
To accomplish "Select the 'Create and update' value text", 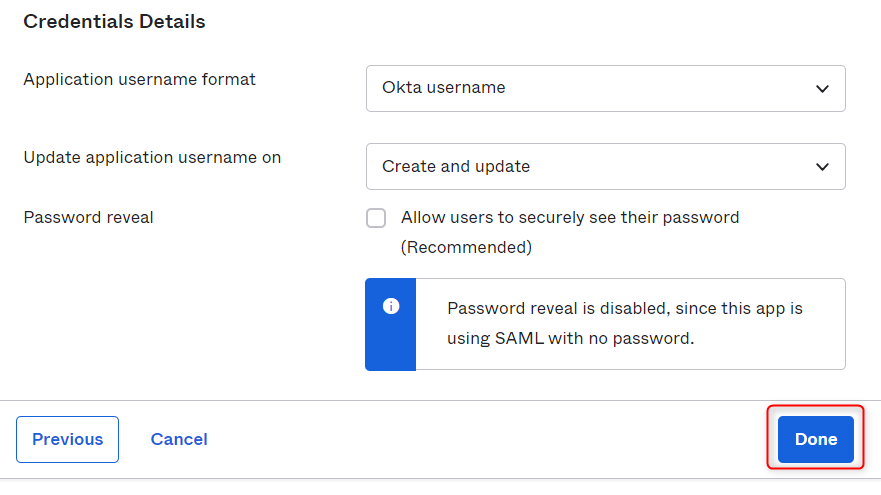I will 456,166.
